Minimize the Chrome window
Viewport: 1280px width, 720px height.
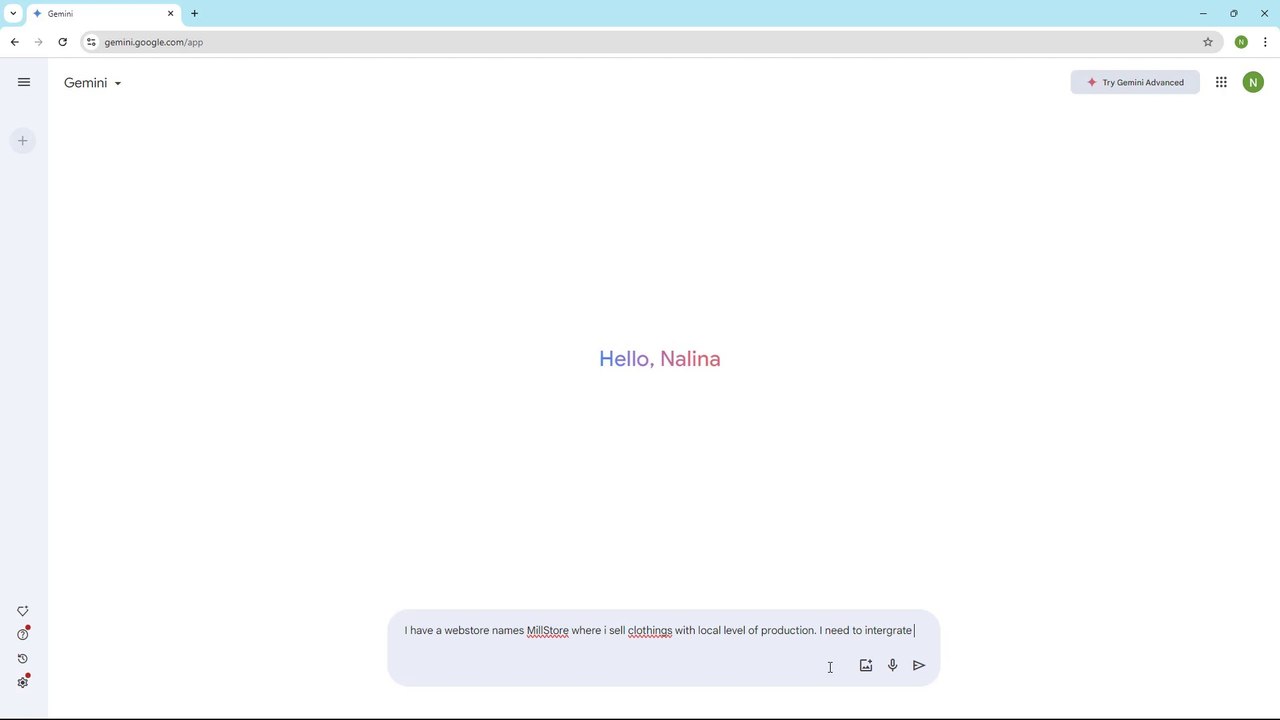[1203, 14]
